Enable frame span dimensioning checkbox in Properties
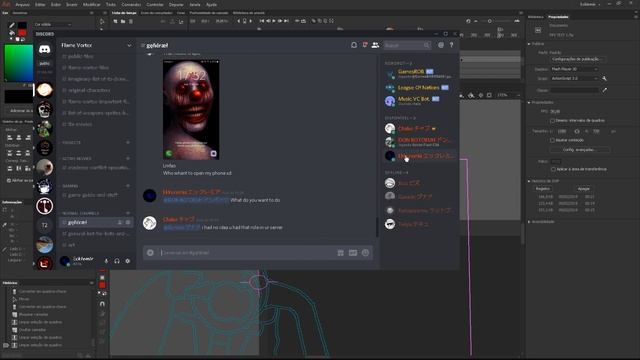The width and height of the screenshot is (640, 360). [552, 120]
